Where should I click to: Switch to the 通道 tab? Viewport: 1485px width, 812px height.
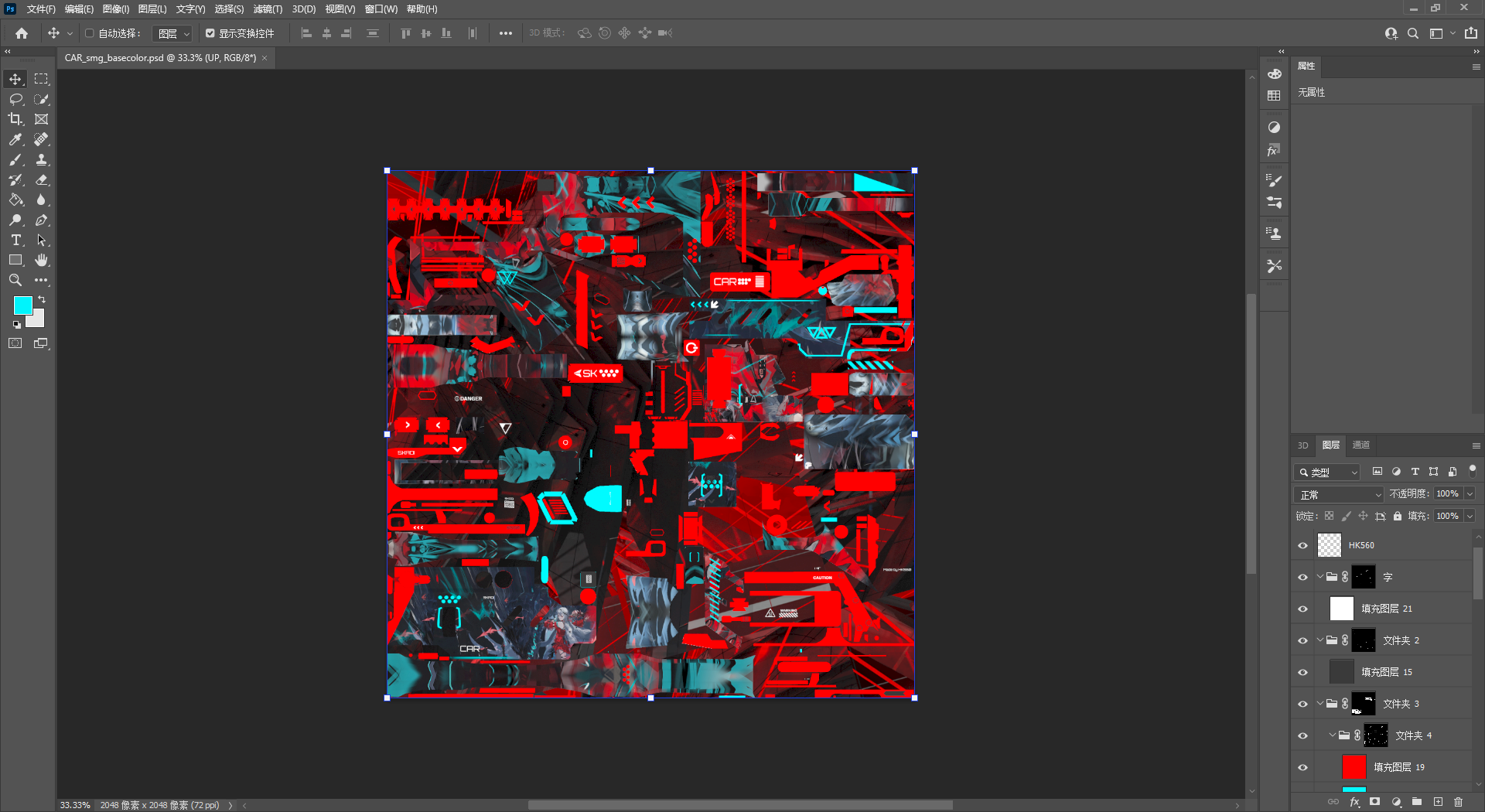pos(1361,445)
